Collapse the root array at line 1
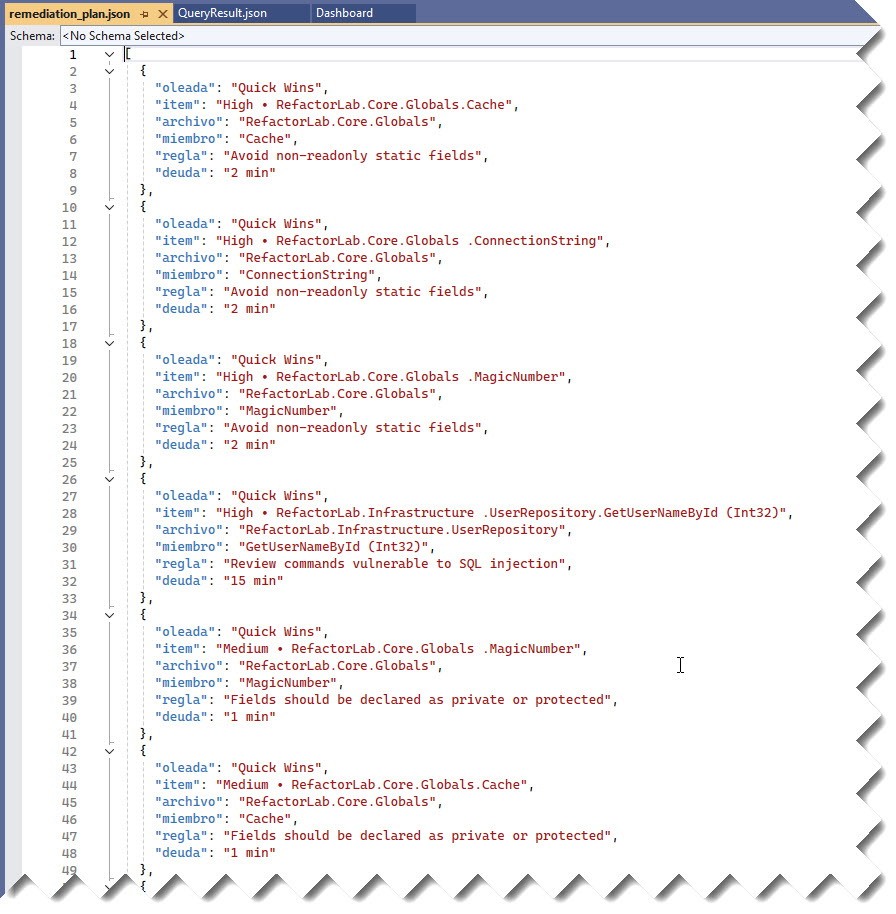The width and height of the screenshot is (896, 914). coord(110,54)
